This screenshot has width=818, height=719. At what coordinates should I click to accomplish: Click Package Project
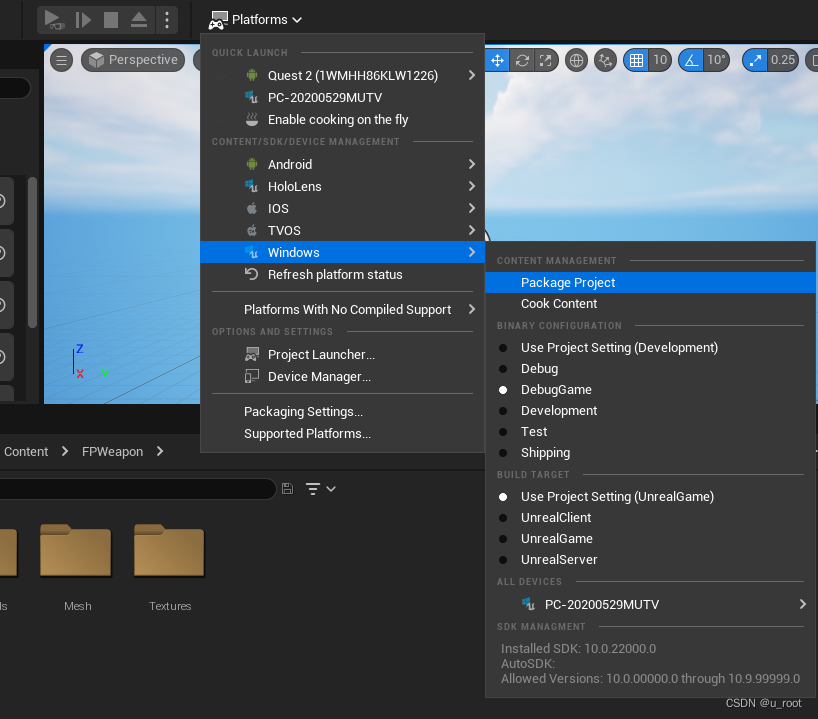(650, 283)
